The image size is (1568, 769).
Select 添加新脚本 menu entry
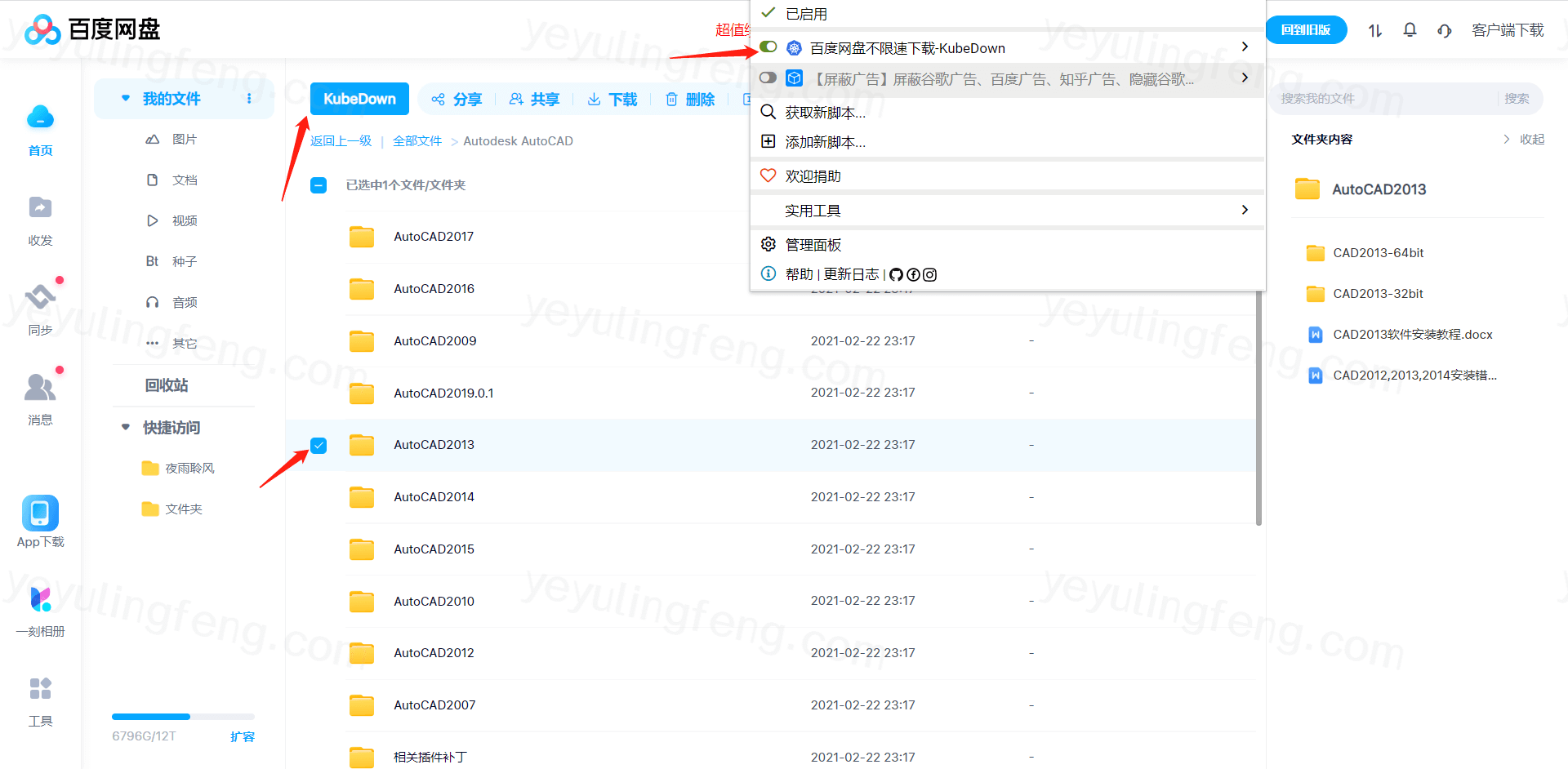(1008, 142)
